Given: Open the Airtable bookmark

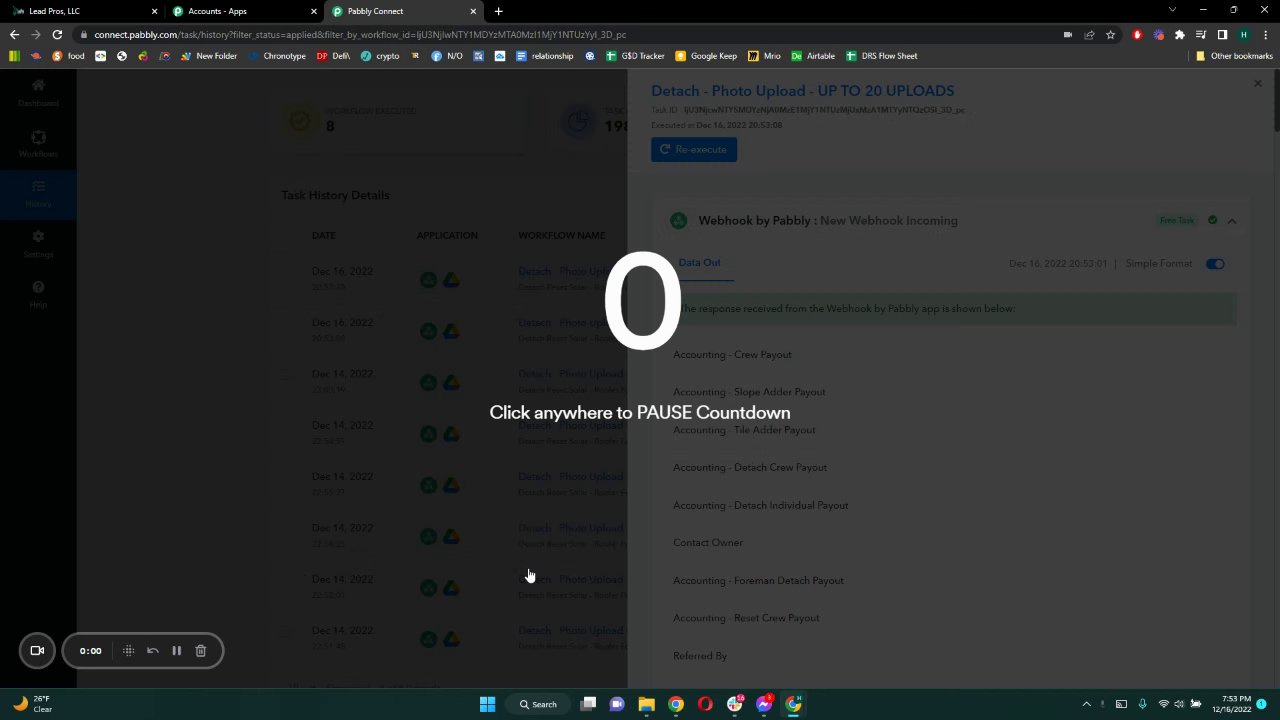Looking at the screenshot, I should pos(813,56).
